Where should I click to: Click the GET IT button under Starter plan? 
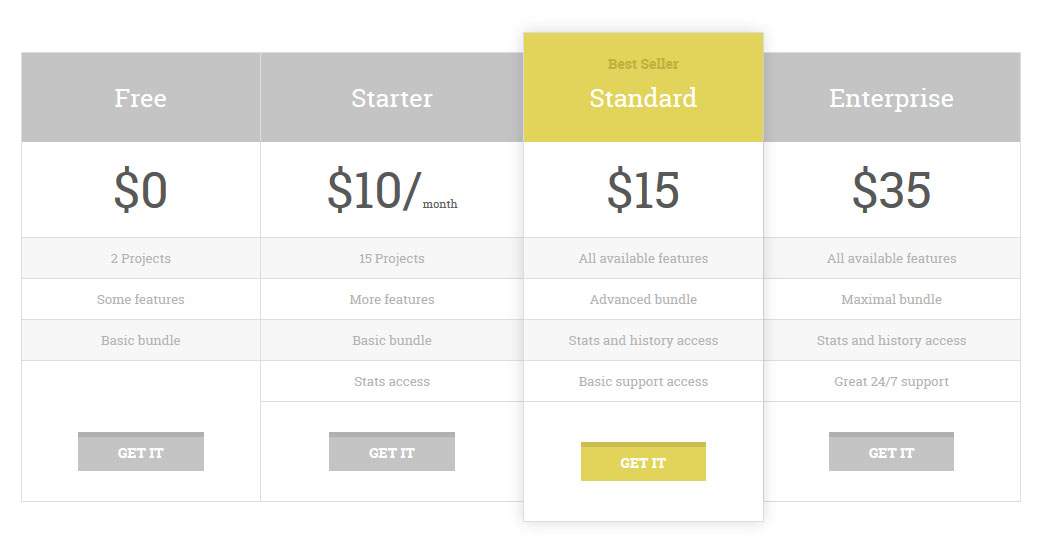[x=392, y=452]
